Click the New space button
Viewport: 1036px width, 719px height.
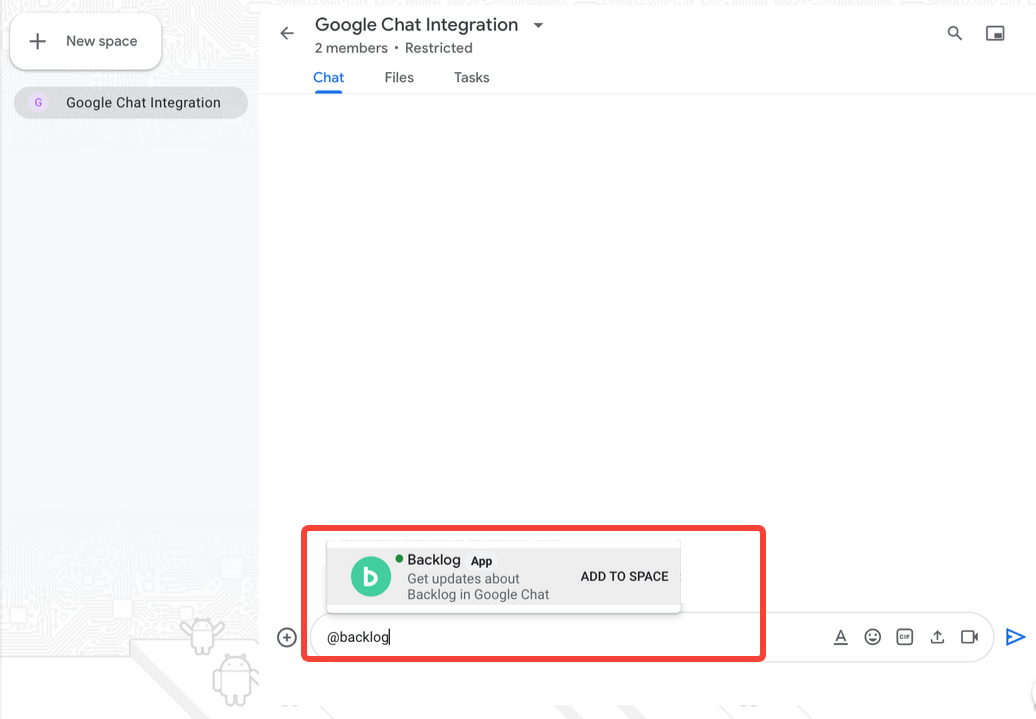(x=86, y=41)
